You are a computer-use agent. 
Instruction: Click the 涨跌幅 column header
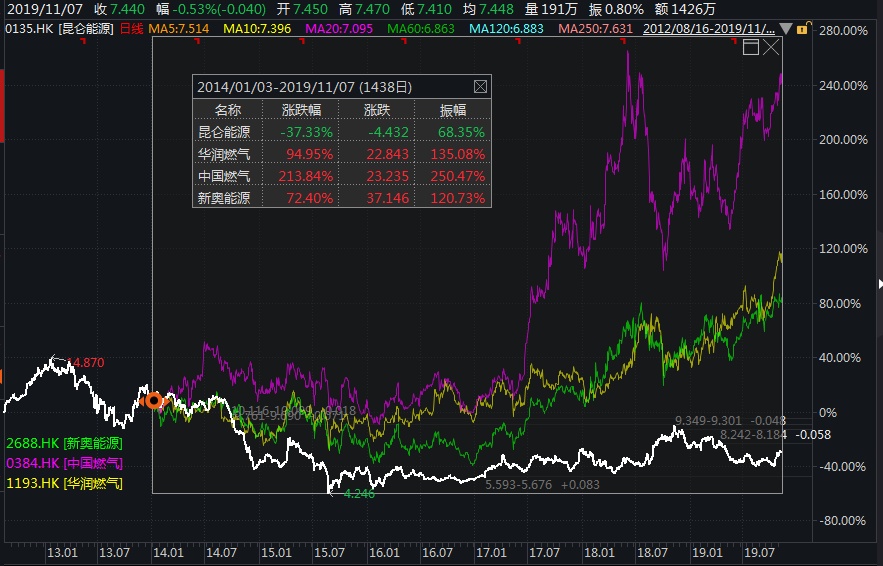pos(301,110)
